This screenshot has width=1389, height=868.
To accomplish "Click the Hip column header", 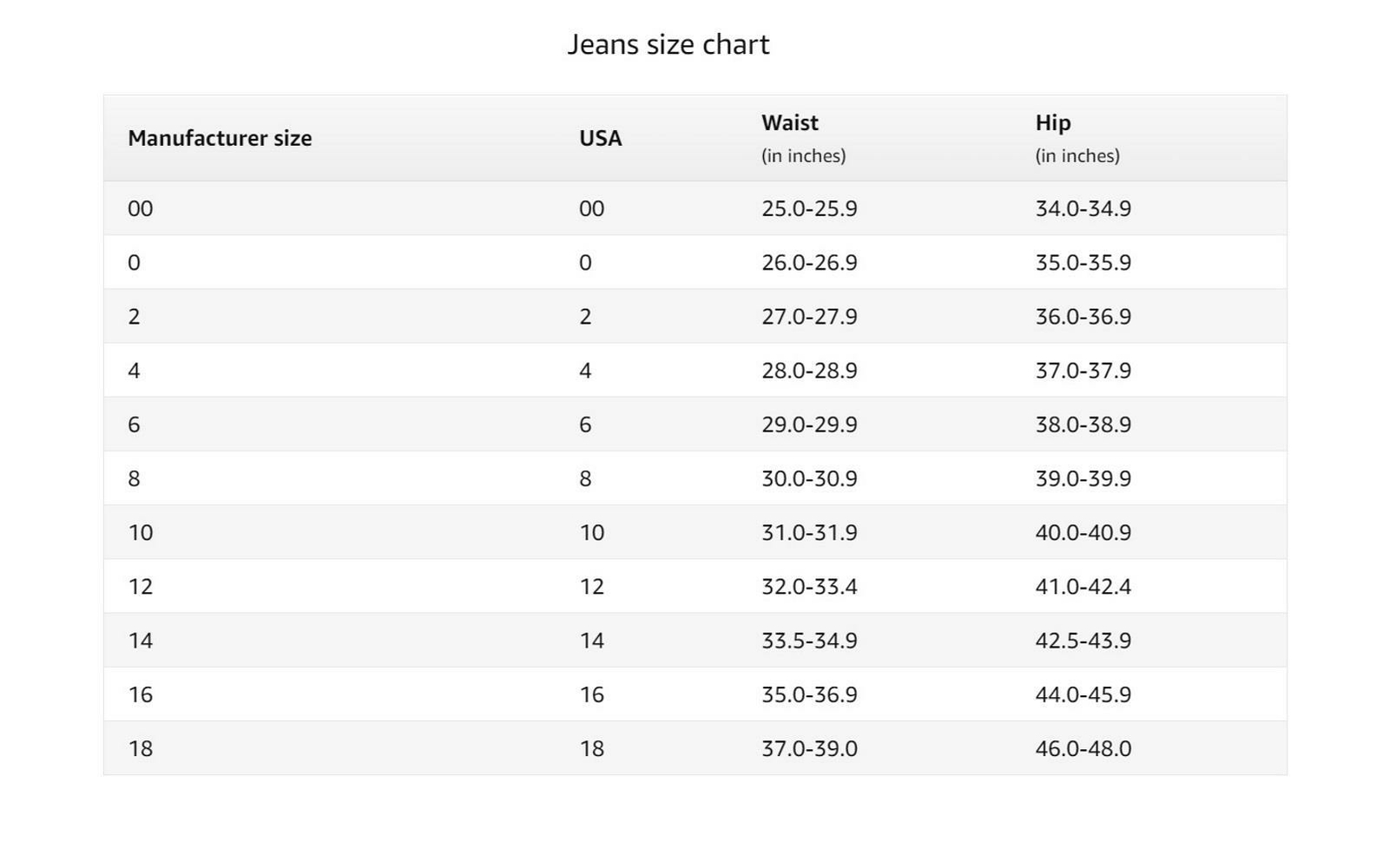I will [x=1053, y=122].
